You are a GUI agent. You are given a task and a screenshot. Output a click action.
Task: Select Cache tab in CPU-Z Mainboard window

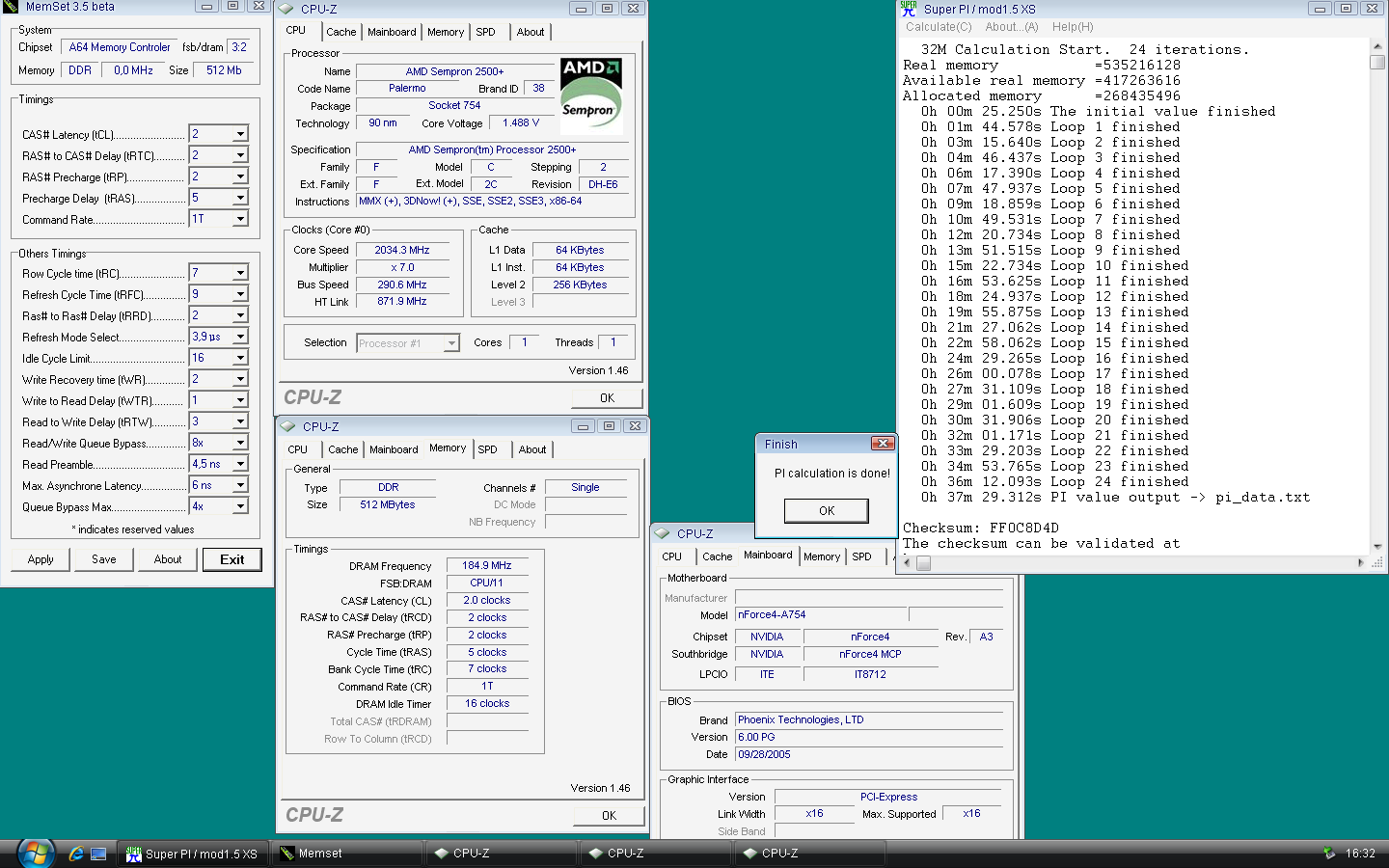(x=718, y=556)
